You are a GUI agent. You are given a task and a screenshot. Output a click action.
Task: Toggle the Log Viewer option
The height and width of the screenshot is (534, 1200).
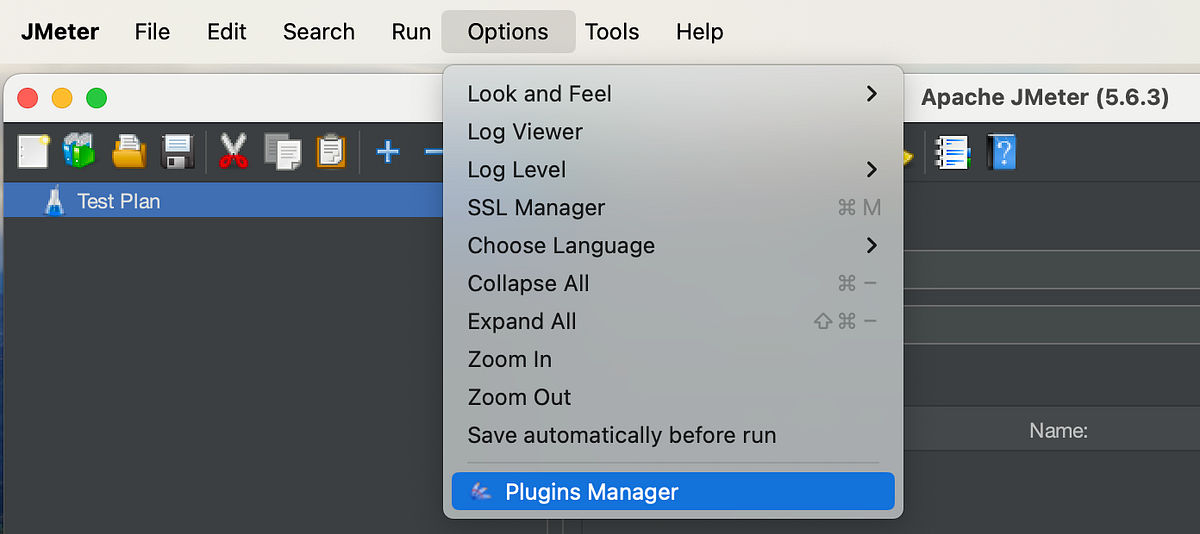[x=525, y=131]
